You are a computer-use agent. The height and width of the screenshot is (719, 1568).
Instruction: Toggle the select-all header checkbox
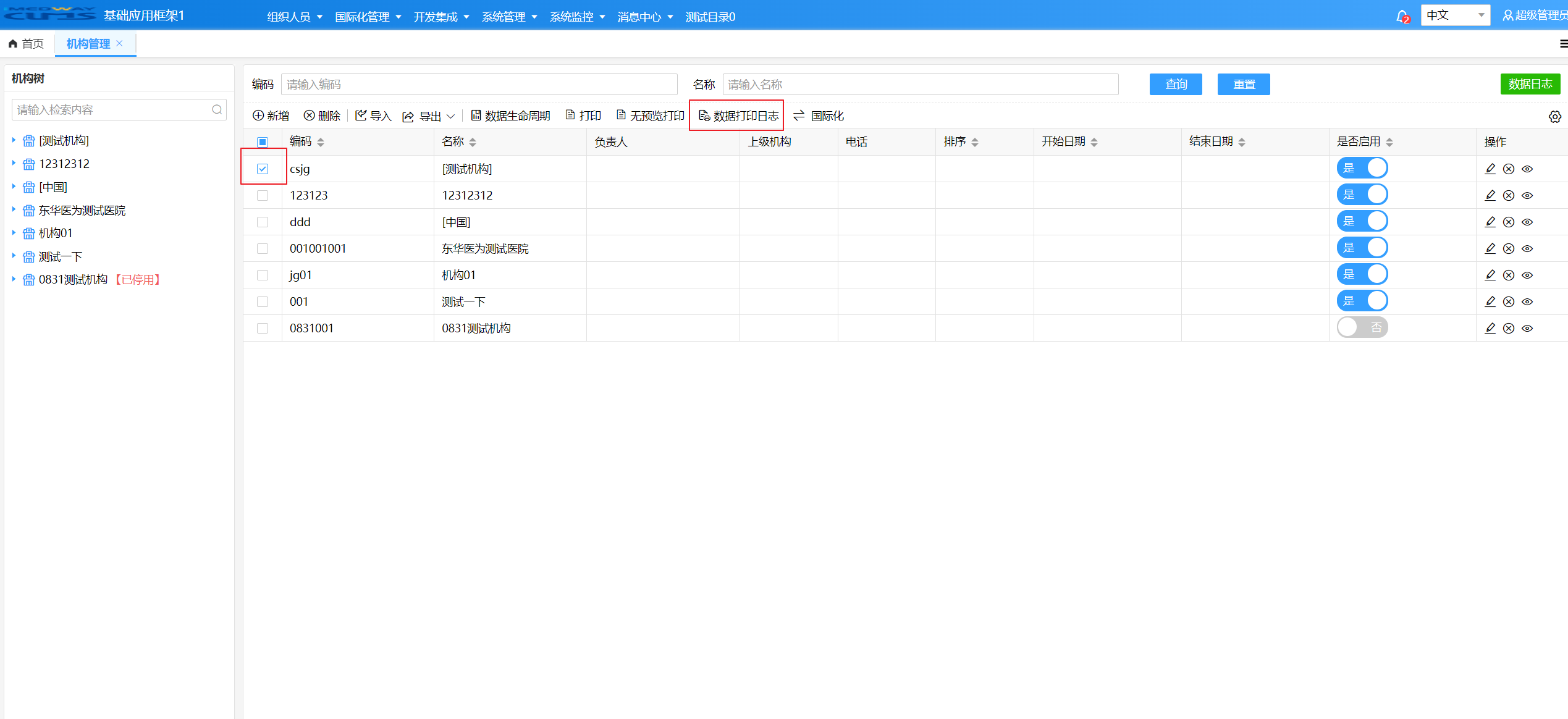pos(263,142)
